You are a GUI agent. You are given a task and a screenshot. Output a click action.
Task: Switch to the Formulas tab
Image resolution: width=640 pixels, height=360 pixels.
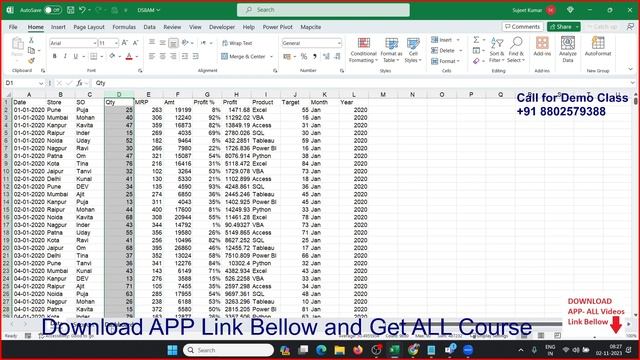click(124, 27)
